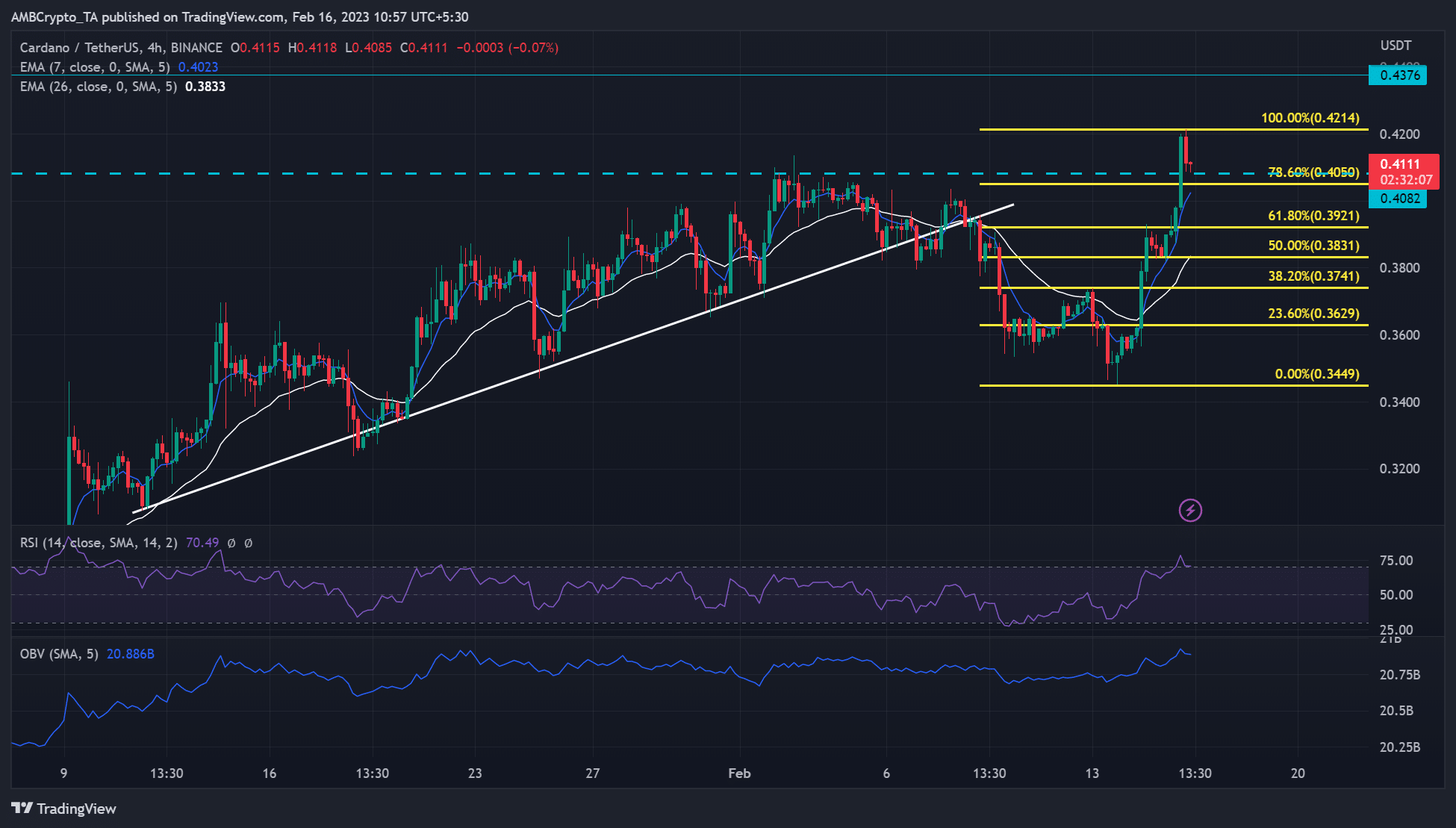Click the AMBCrypto_TA published header text
The height and width of the screenshot is (828, 1456).
(240, 16)
